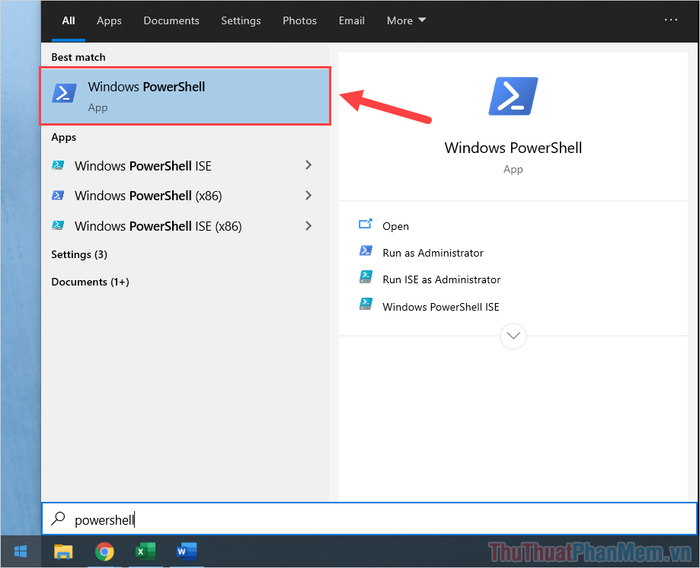Click the Run as Administrator icon

click(x=366, y=251)
